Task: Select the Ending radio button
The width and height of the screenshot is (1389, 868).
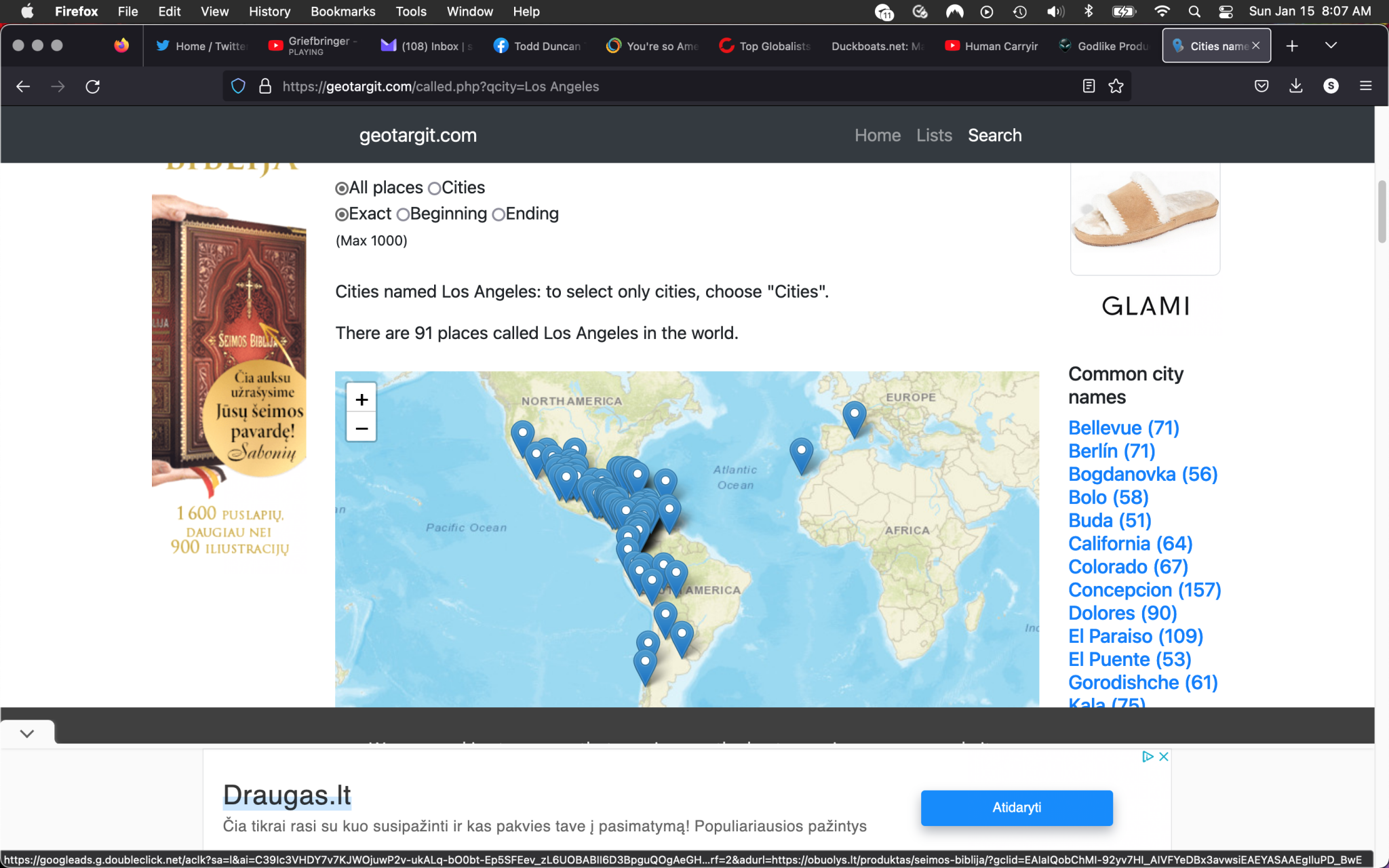Action: point(498,214)
